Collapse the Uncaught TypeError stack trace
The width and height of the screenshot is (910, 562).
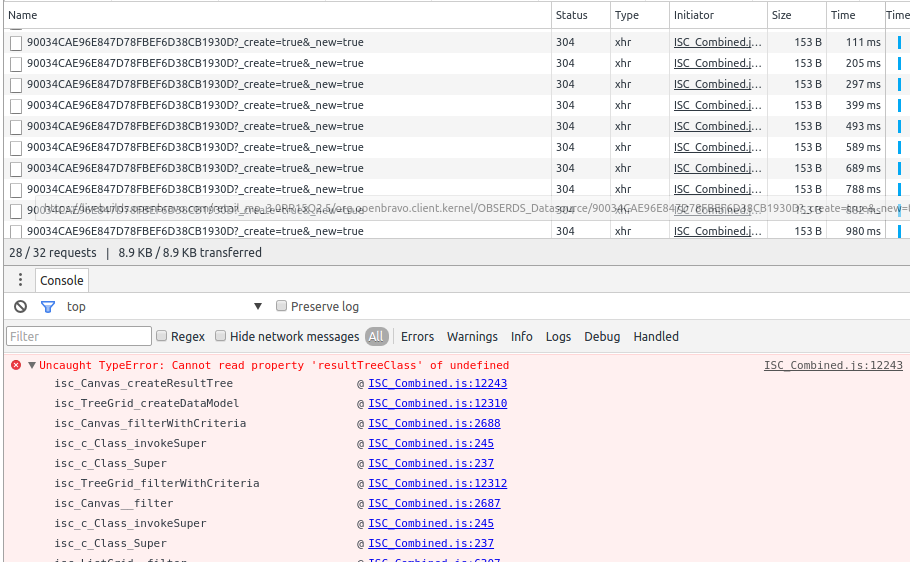32,366
